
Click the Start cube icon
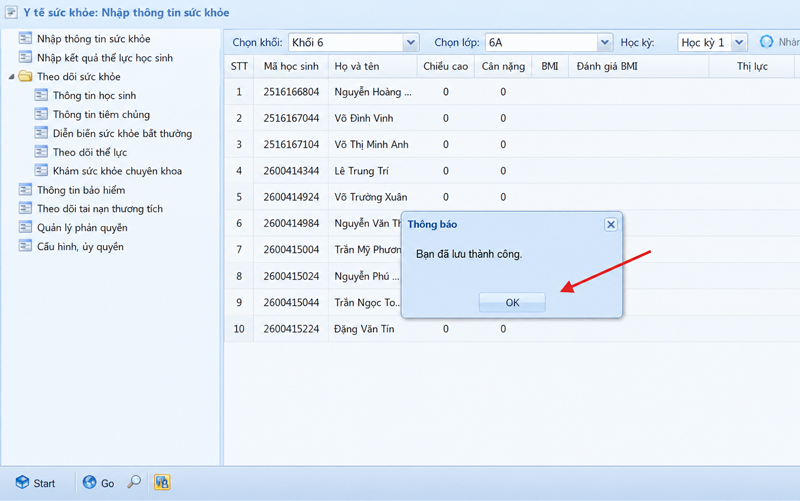22,482
